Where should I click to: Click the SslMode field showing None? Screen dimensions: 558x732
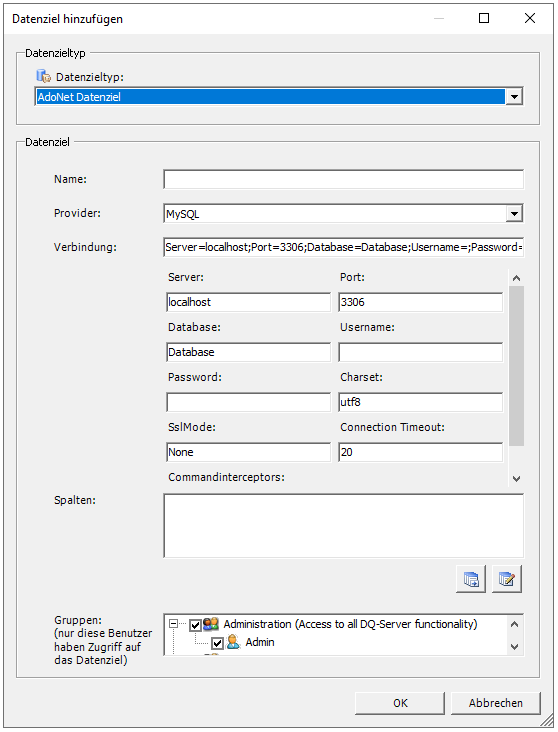click(248, 452)
